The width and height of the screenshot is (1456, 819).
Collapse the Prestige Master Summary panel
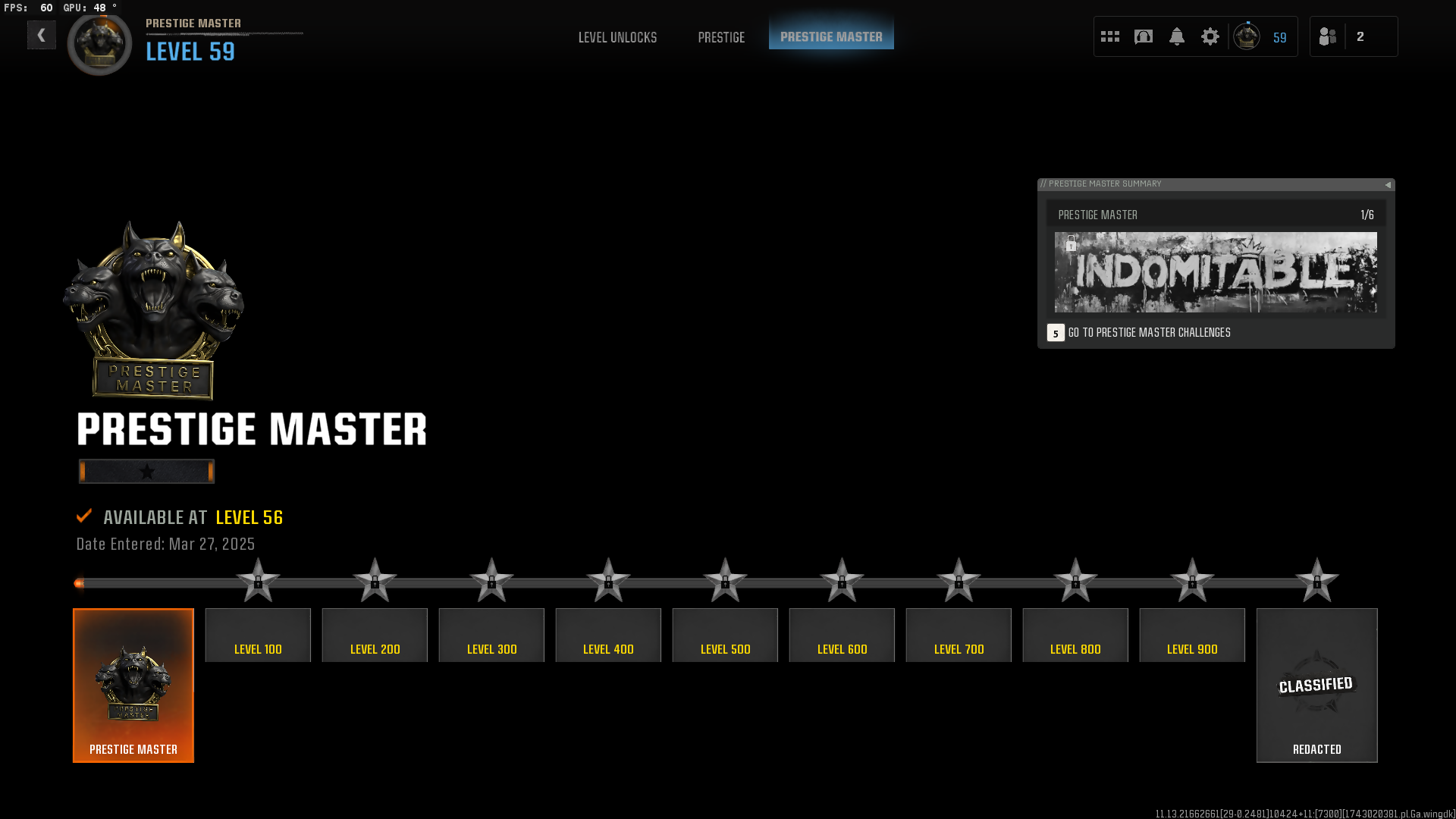click(1388, 184)
